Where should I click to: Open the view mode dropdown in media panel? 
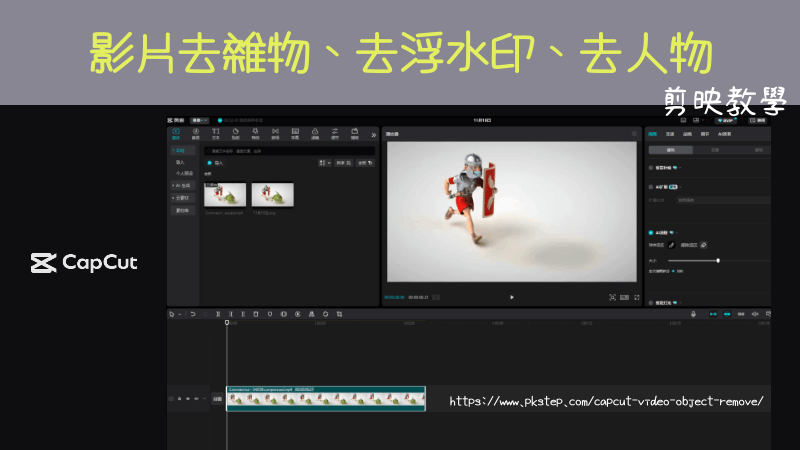point(325,163)
